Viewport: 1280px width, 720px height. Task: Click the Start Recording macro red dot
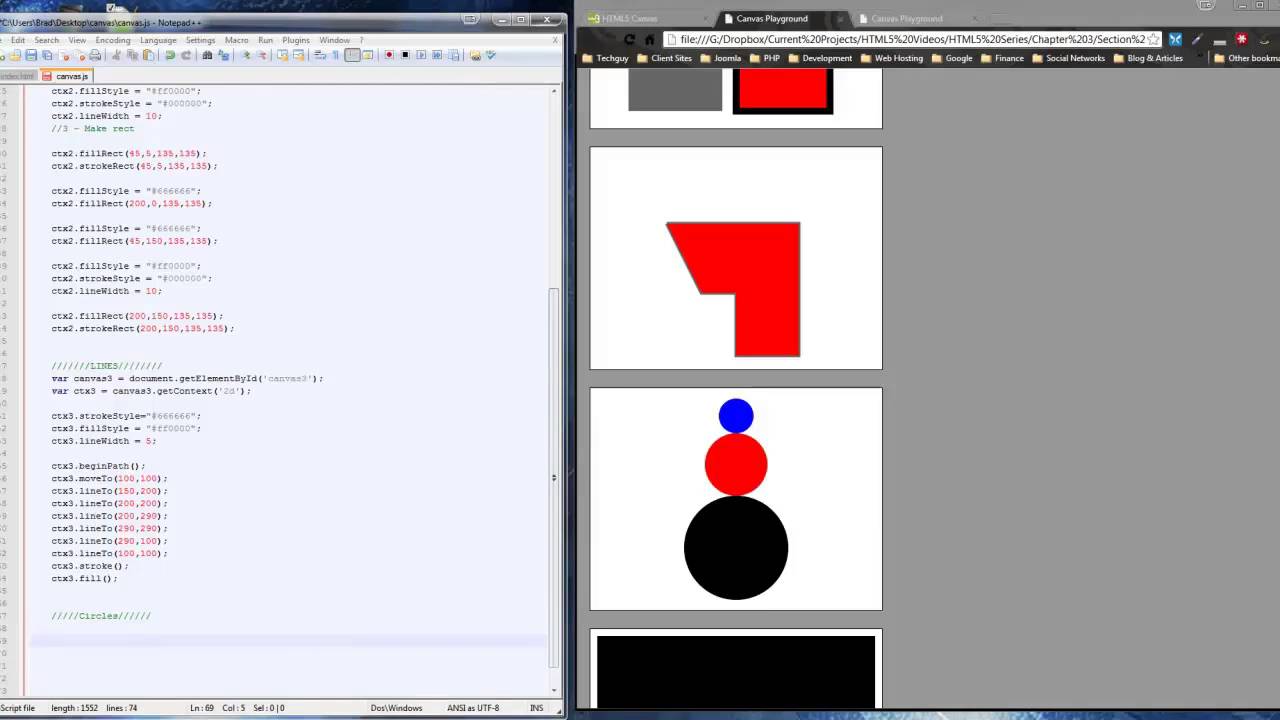click(388, 55)
